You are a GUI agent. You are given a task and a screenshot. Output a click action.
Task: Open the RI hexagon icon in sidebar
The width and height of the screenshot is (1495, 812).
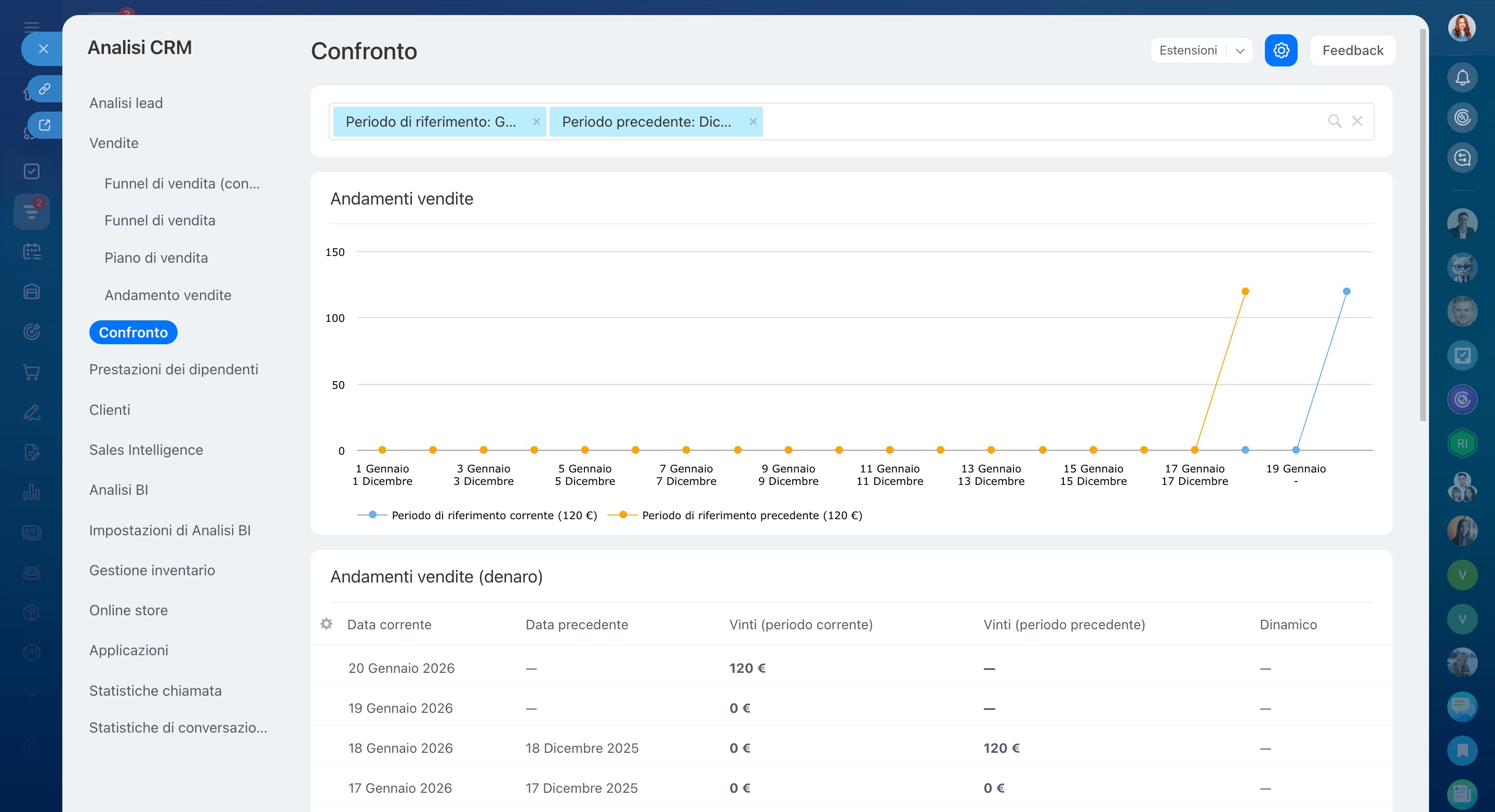(x=1461, y=444)
